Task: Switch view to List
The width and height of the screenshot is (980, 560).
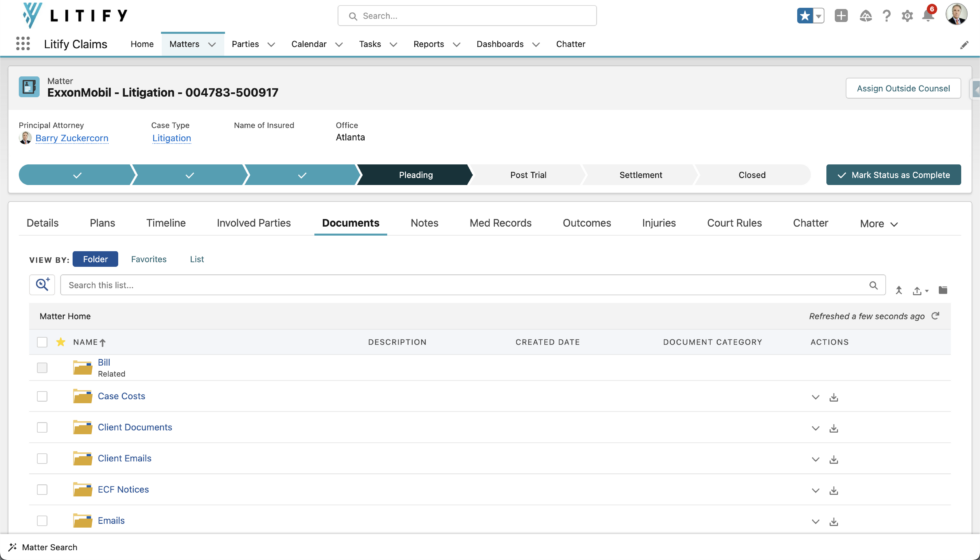Action: tap(197, 259)
